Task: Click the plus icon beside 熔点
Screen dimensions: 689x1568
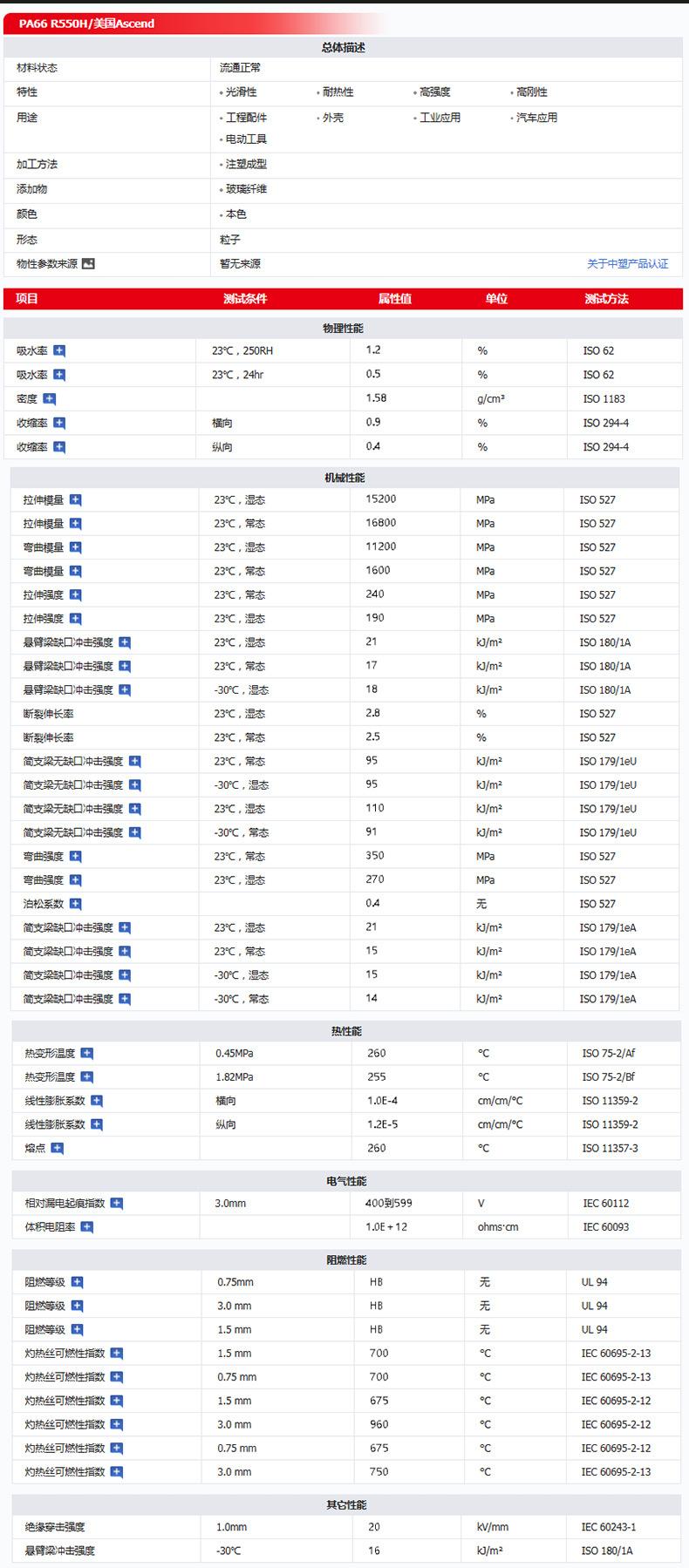Action: click(x=58, y=1148)
